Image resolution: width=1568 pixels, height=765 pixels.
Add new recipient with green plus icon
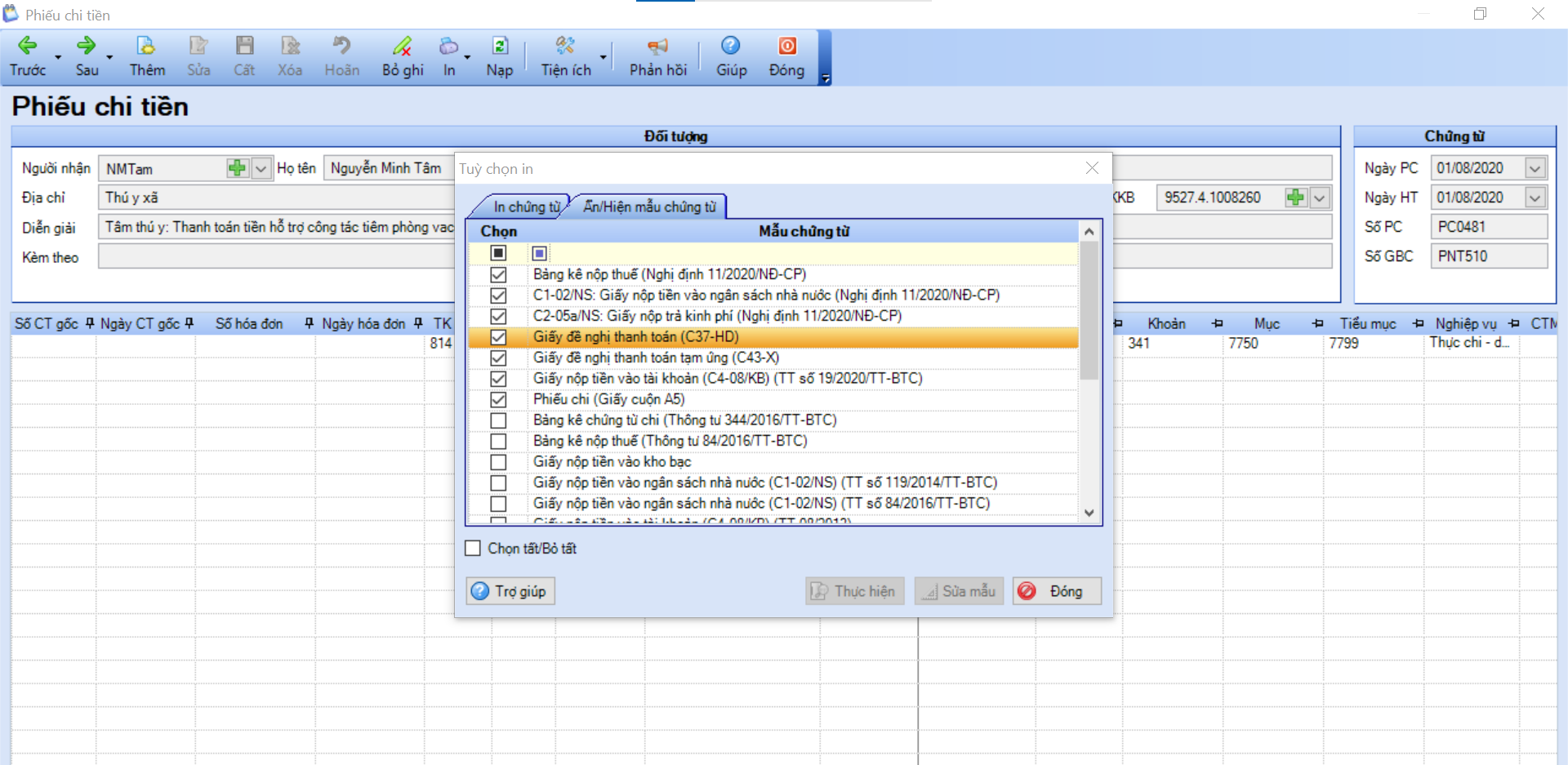click(x=237, y=168)
